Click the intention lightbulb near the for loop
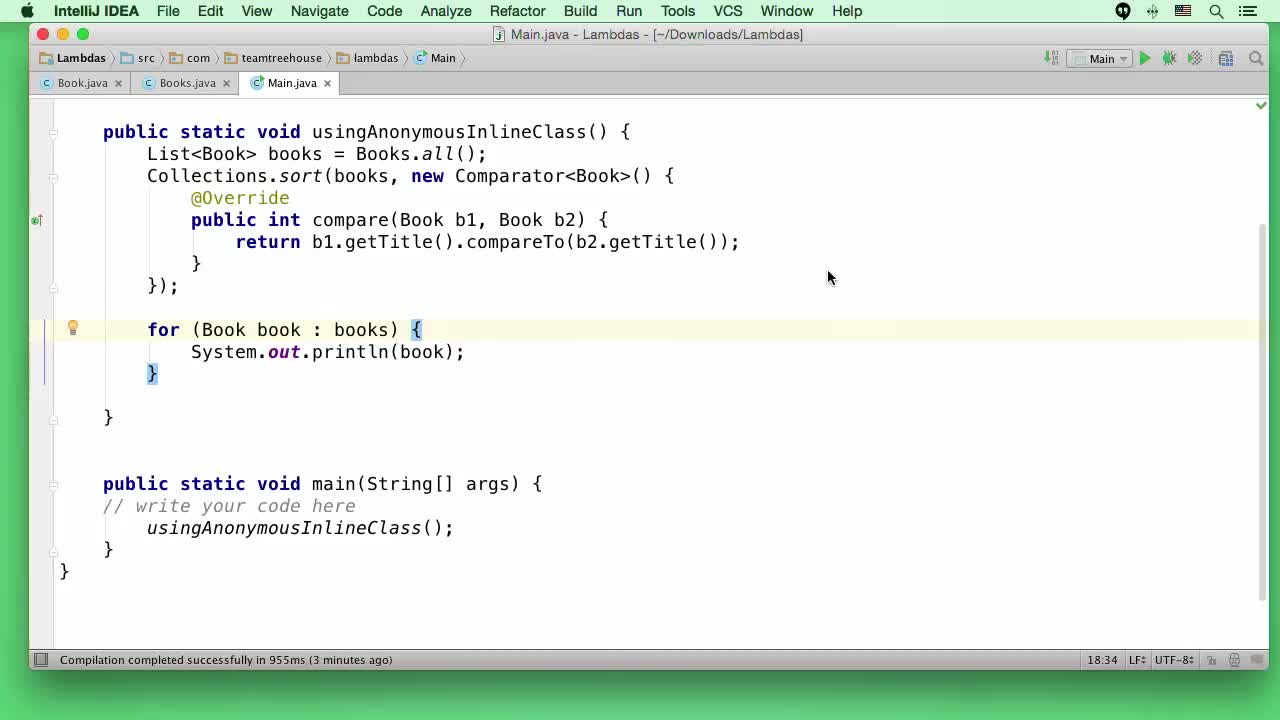The image size is (1280, 720). [x=73, y=328]
